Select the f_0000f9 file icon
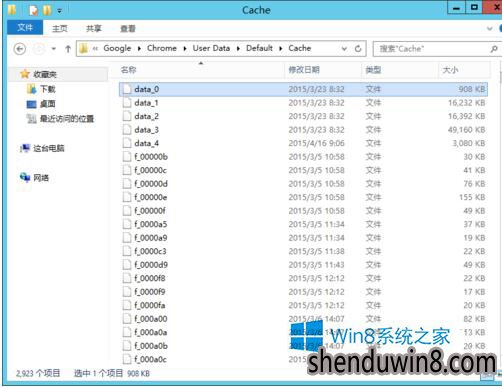This screenshot has width=502, height=388. point(127,292)
